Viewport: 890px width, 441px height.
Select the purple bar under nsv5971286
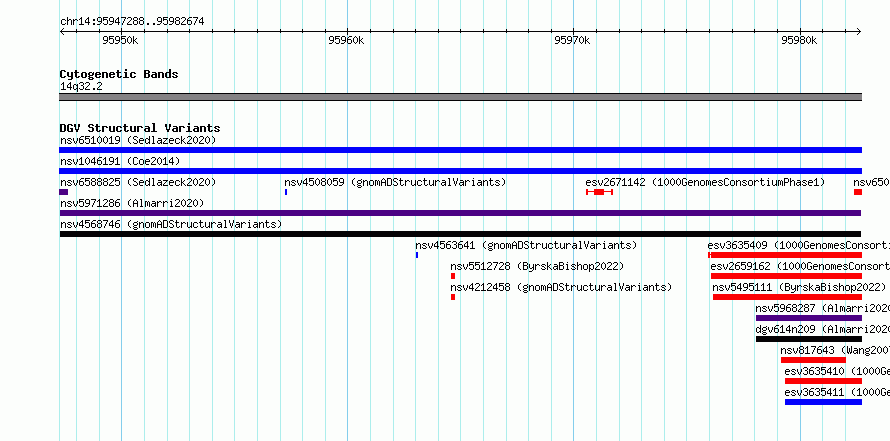click(460, 213)
